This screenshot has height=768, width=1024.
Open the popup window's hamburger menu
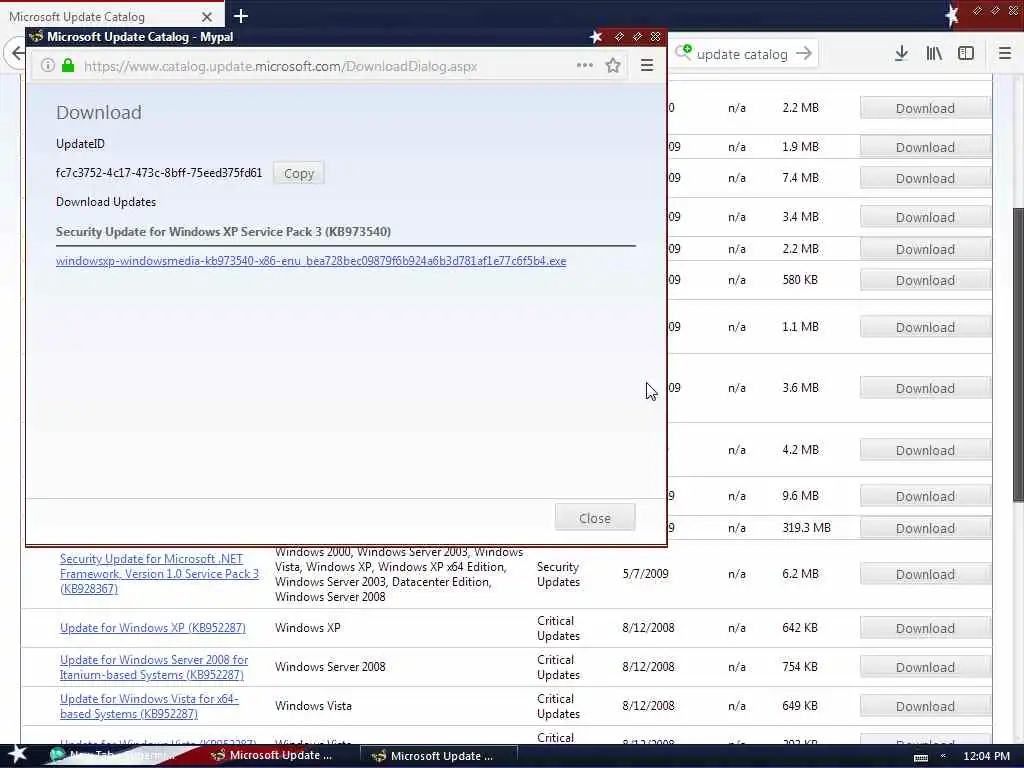click(x=647, y=65)
